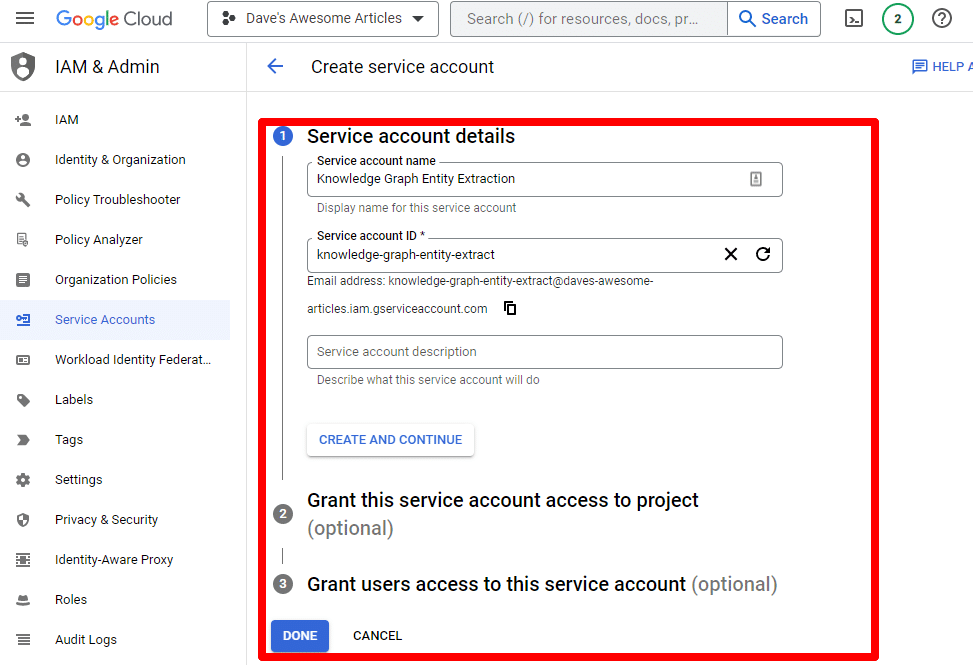973x665 pixels.
Task: Open the Dave's Awesome Articles project selector
Action: [x=322, y=19]
